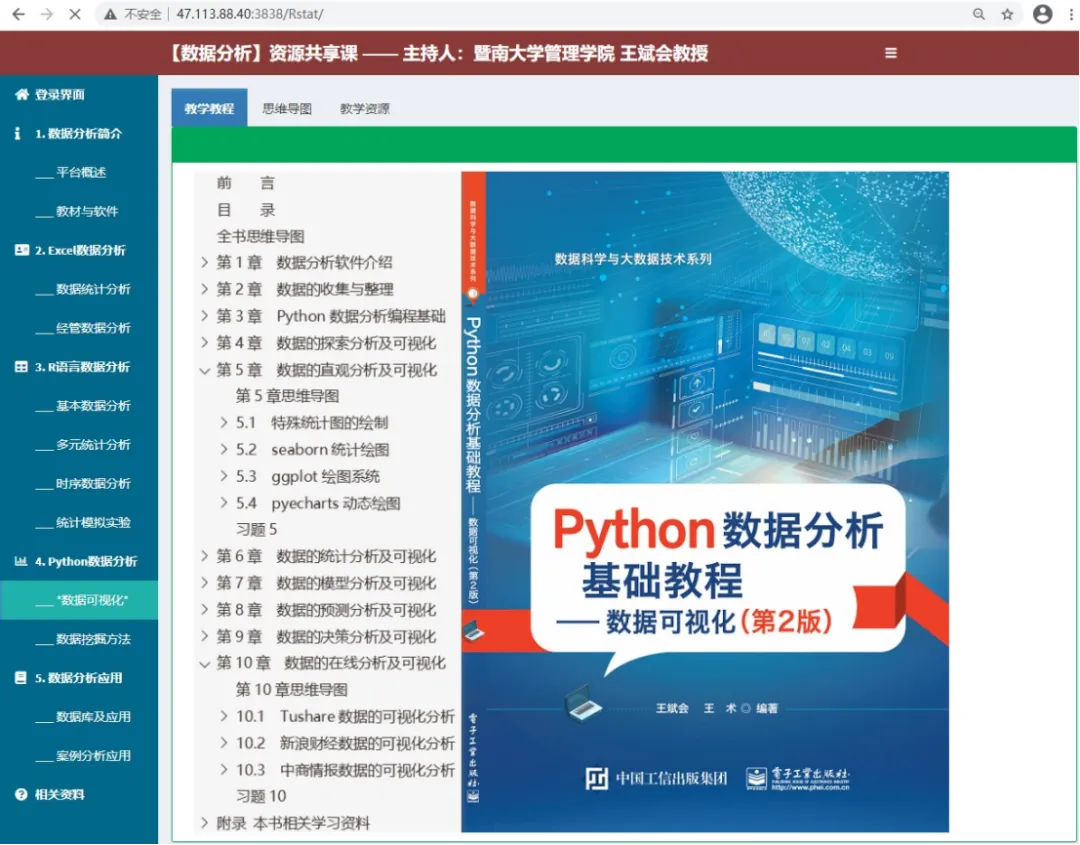Expand chapter 第8章 数据的预测分析及可视化
1080x845 pixels.
(205, 610)
